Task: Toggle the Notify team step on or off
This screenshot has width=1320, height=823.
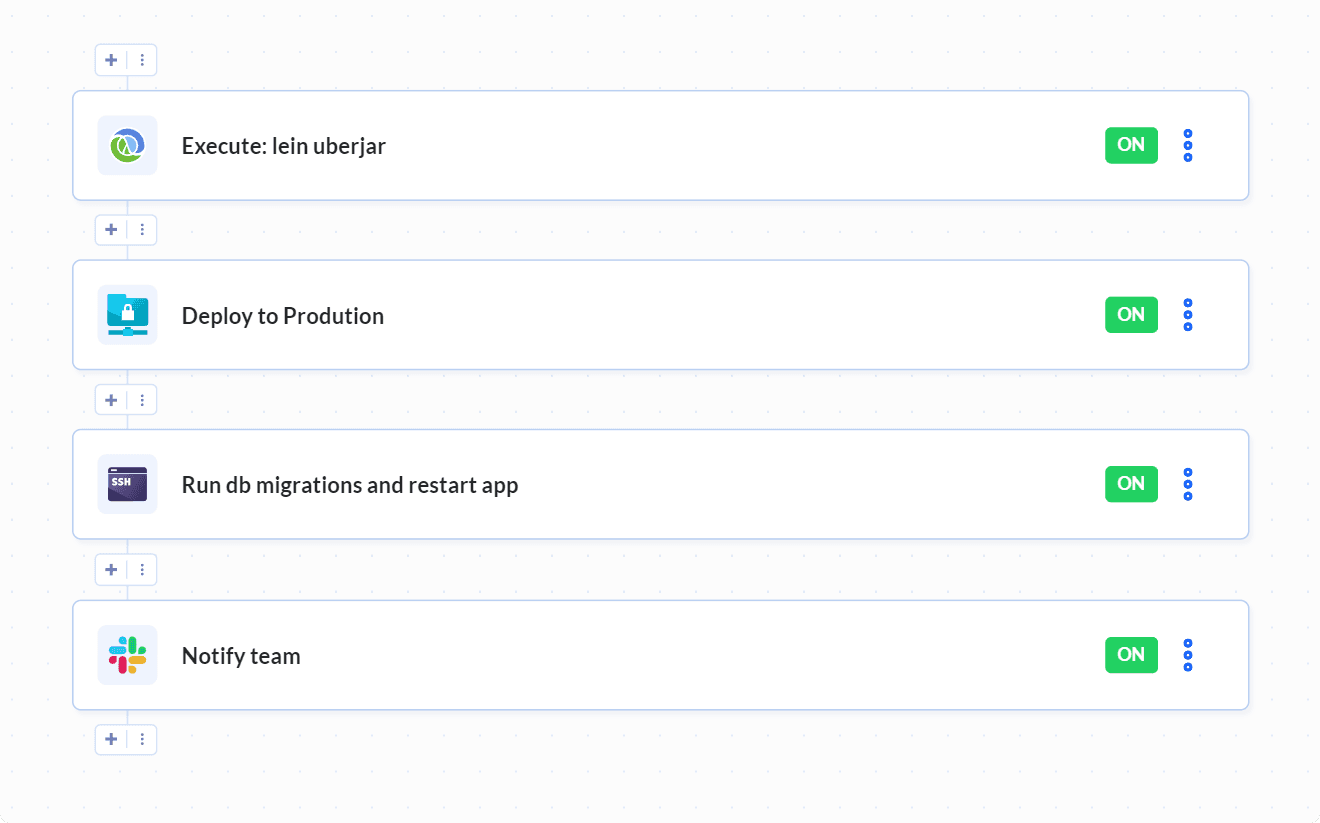Action: 1131,655
